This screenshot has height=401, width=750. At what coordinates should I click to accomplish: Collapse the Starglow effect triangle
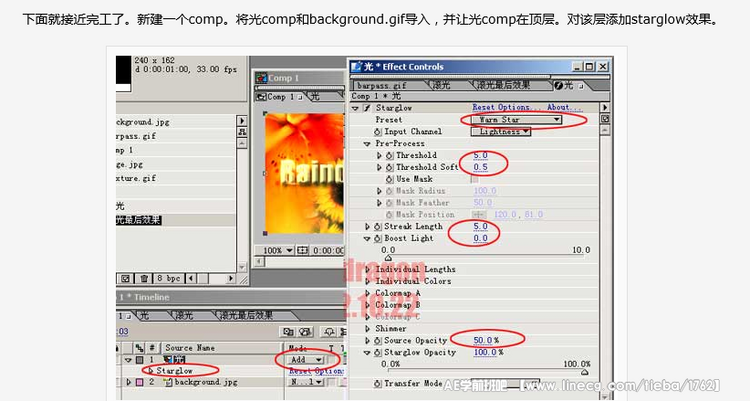point(355,109)
